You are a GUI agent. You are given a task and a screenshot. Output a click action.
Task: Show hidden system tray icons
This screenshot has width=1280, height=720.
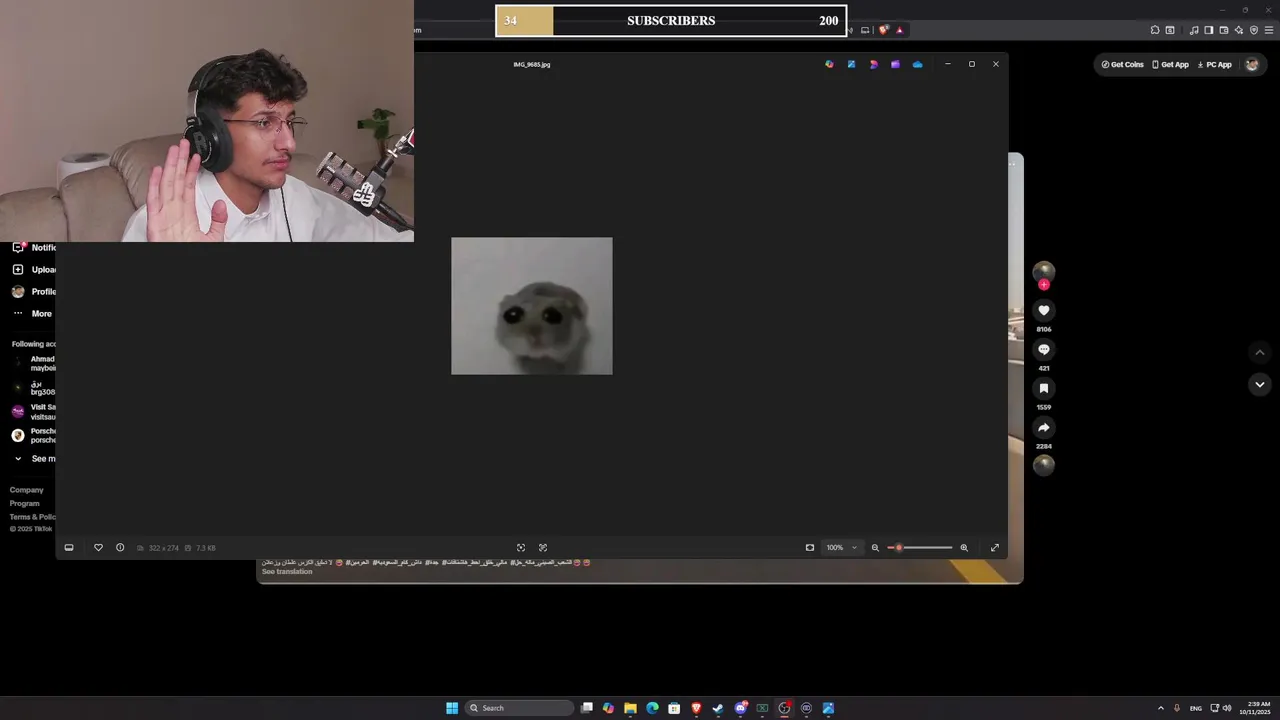[1160, 708]
